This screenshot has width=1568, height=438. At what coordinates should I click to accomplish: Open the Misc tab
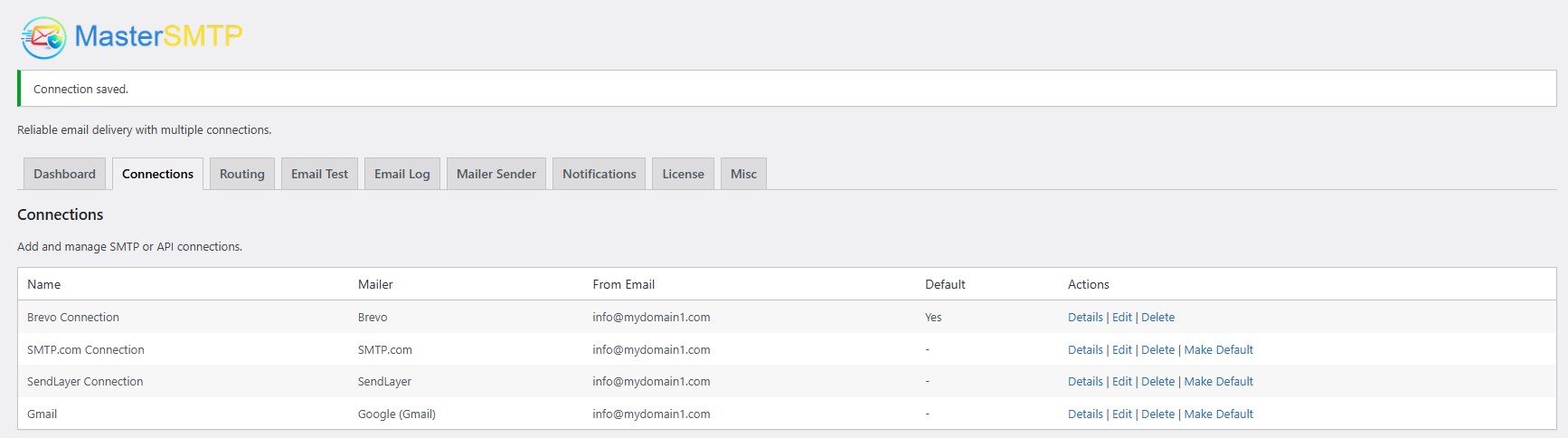coord(743,174)
